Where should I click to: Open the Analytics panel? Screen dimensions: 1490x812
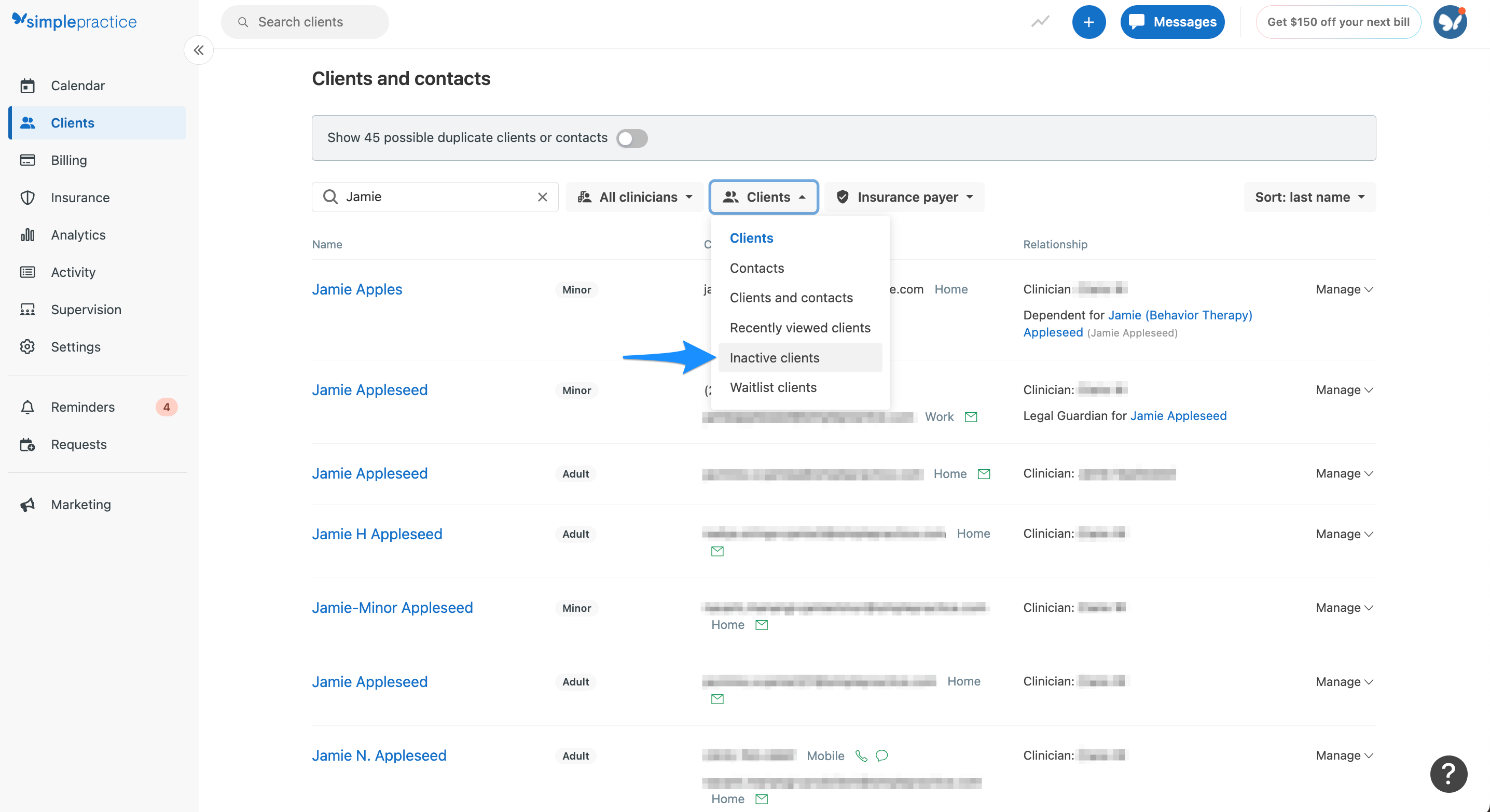pos(78,235)
